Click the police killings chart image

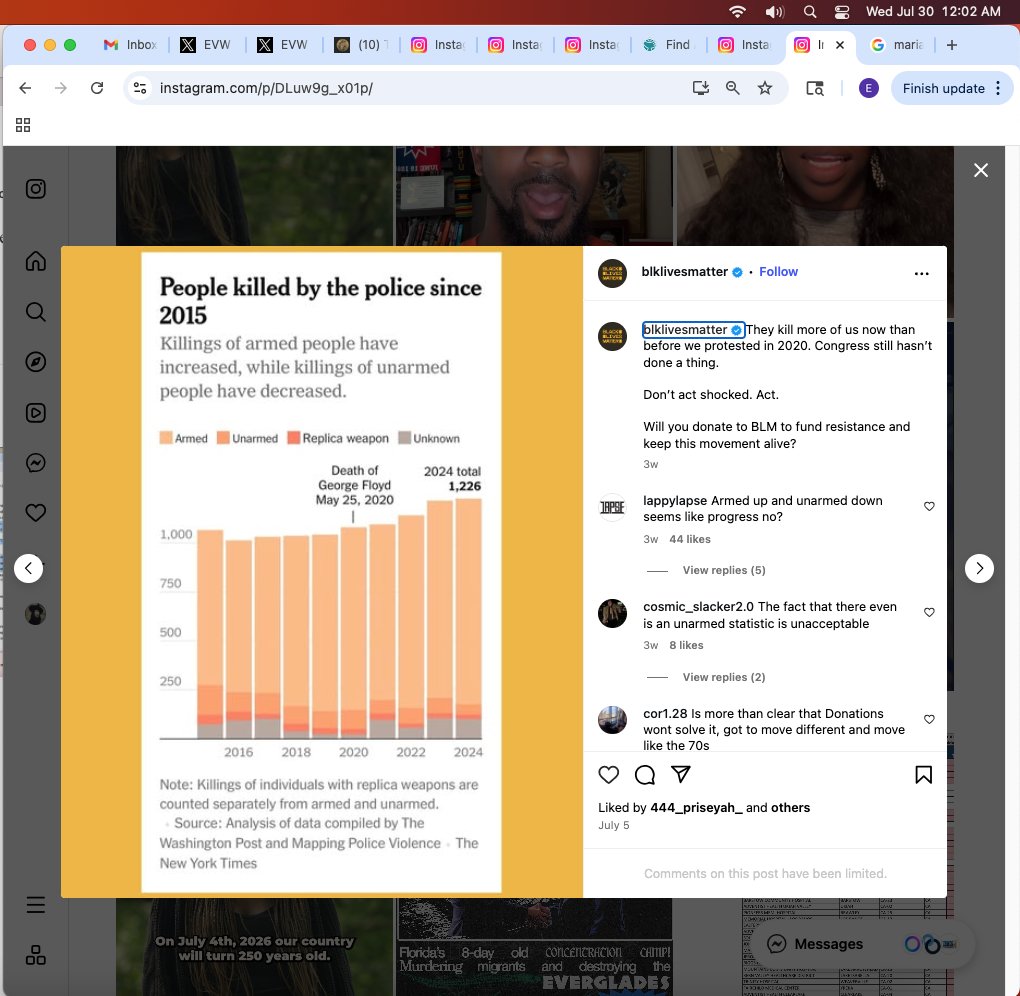point(321,571)
